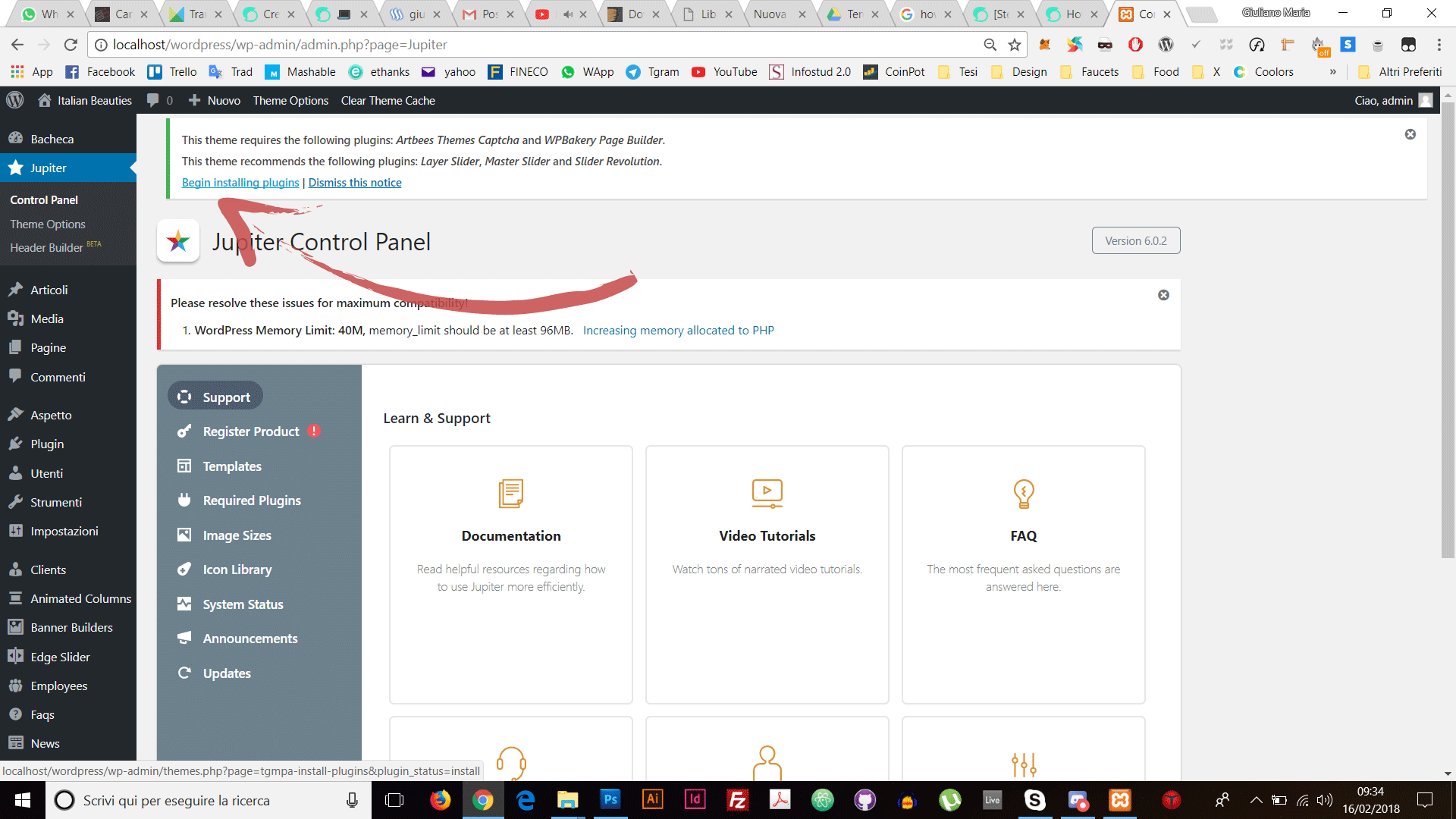Viewport: 1456px width, 819px height.
Task: Open the Altri Preferiti bookmarks folder
Action: (x=1400, y=72)
